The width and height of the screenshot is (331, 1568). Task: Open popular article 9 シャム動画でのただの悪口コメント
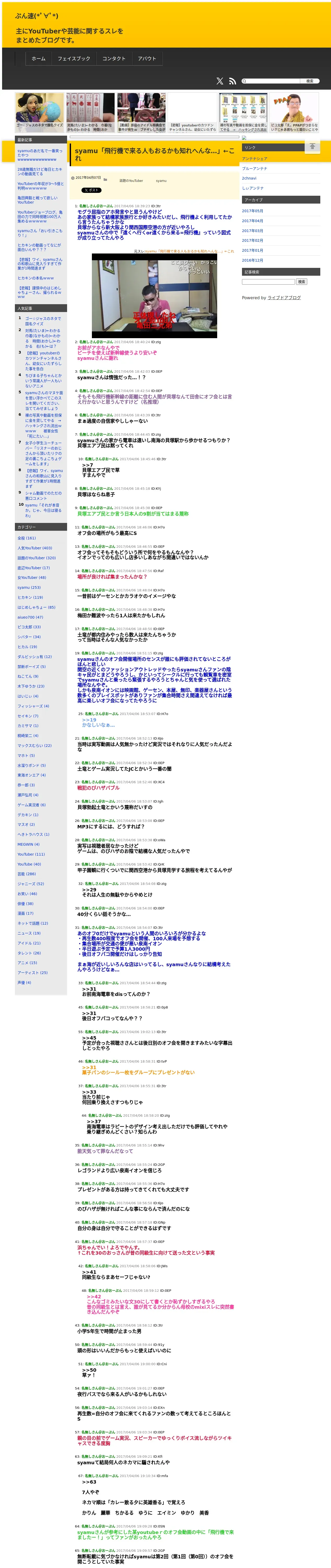coord(43,495)
